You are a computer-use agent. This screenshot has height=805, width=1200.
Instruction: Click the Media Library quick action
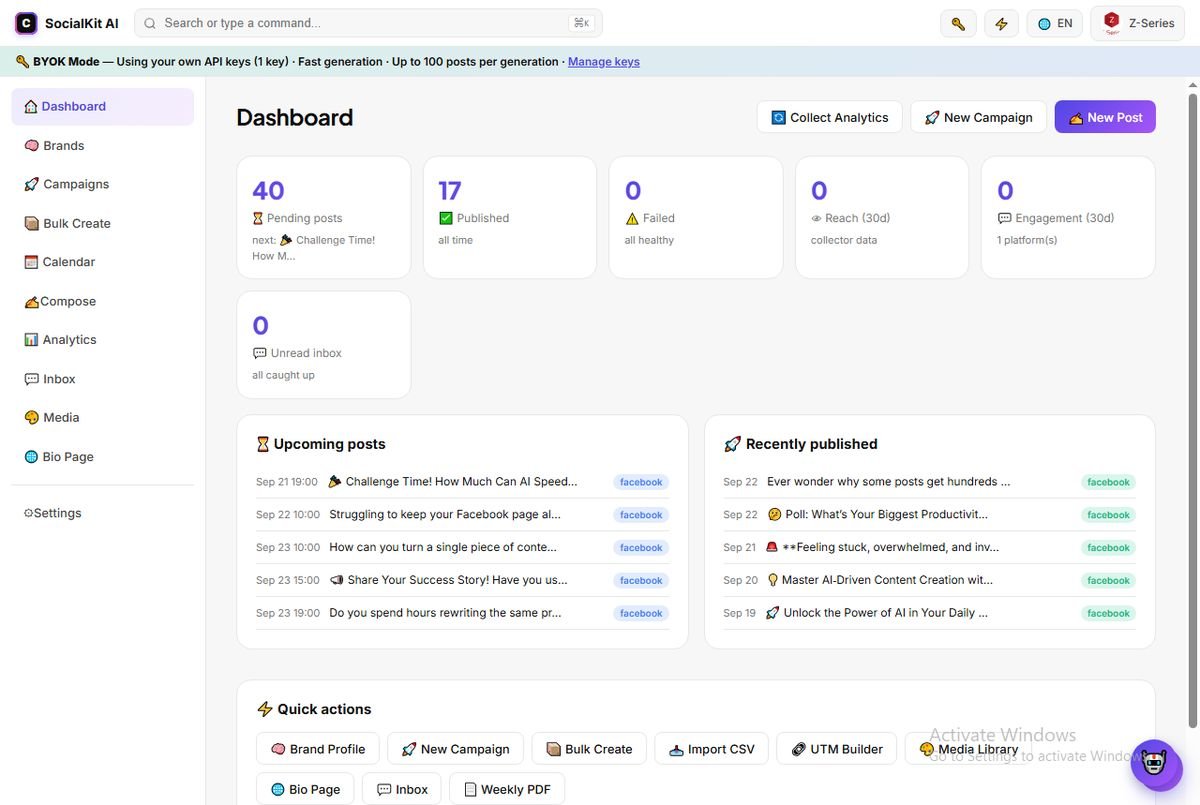(x=968, y=749)
